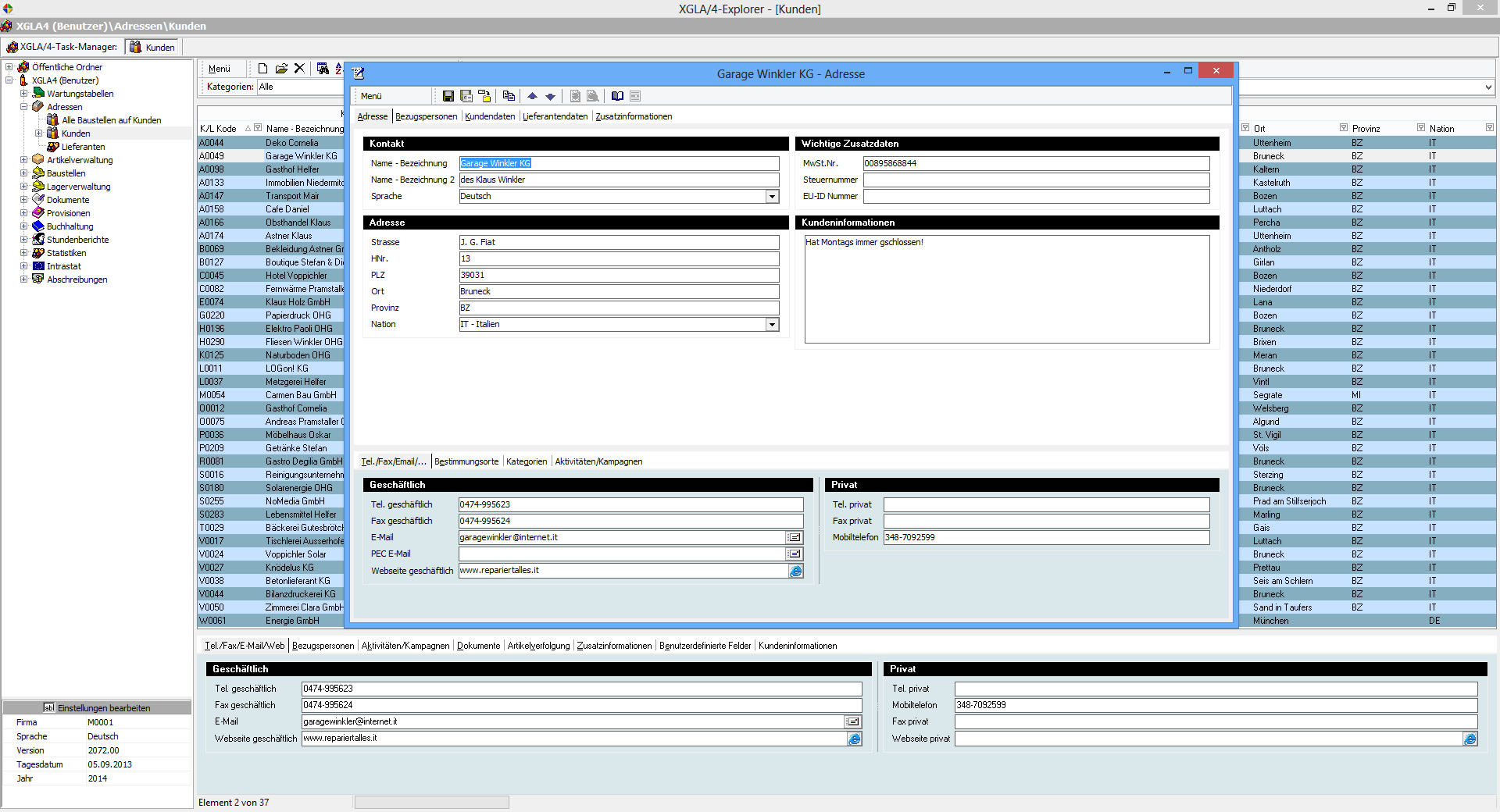Expand the Buchhaltung node
Image resolution: width=1500 pixels, height=812 pixels.
pyautogui.click(x=24, y=226)
